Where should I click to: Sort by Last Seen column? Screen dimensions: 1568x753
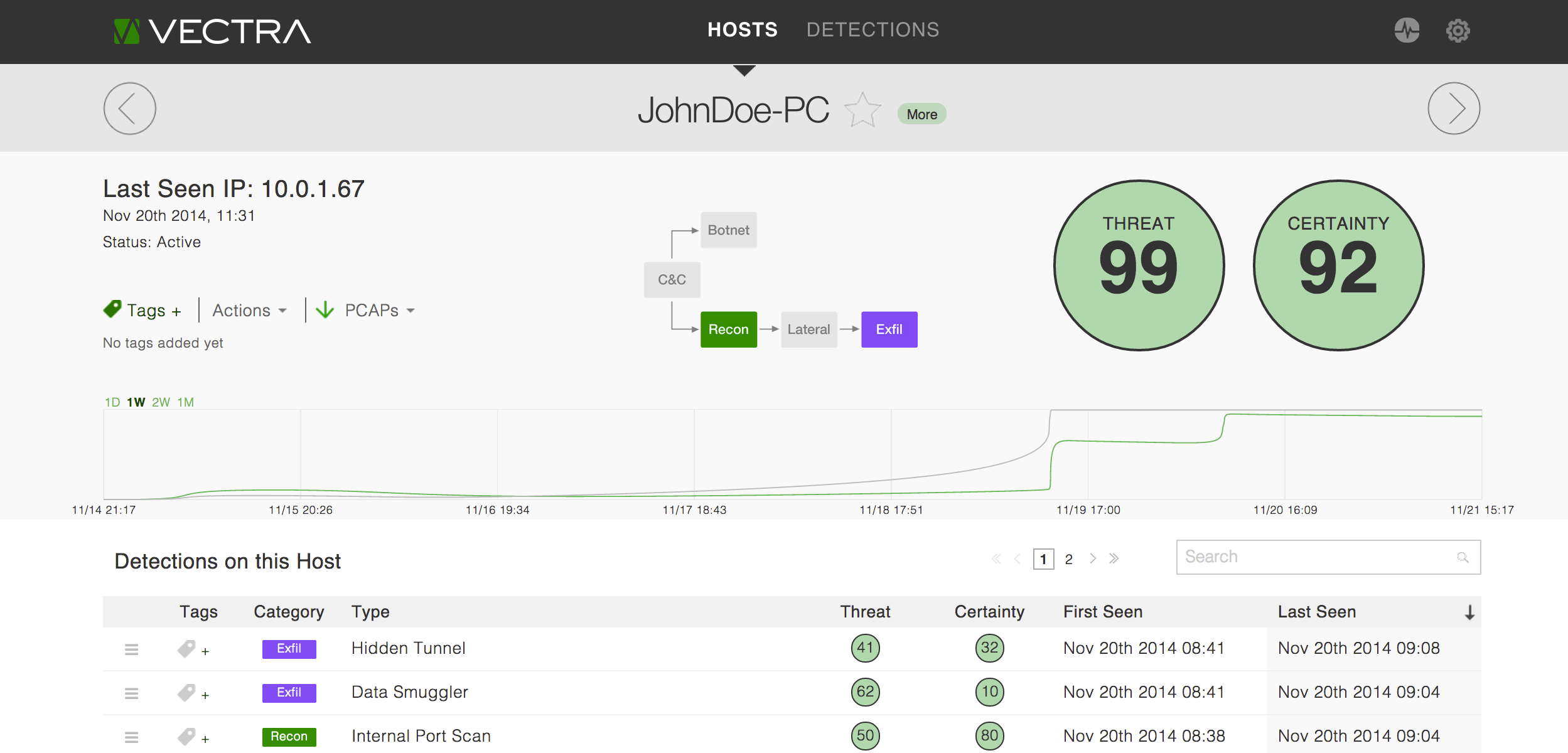tap(1317, 612)
